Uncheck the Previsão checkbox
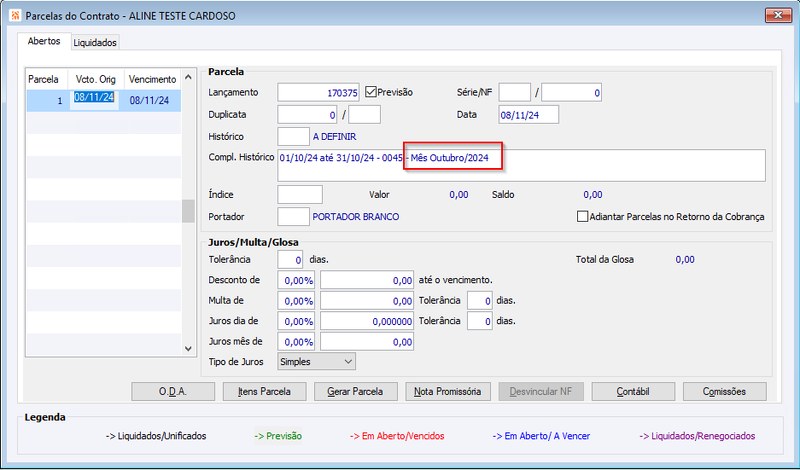 pos(371,92)
